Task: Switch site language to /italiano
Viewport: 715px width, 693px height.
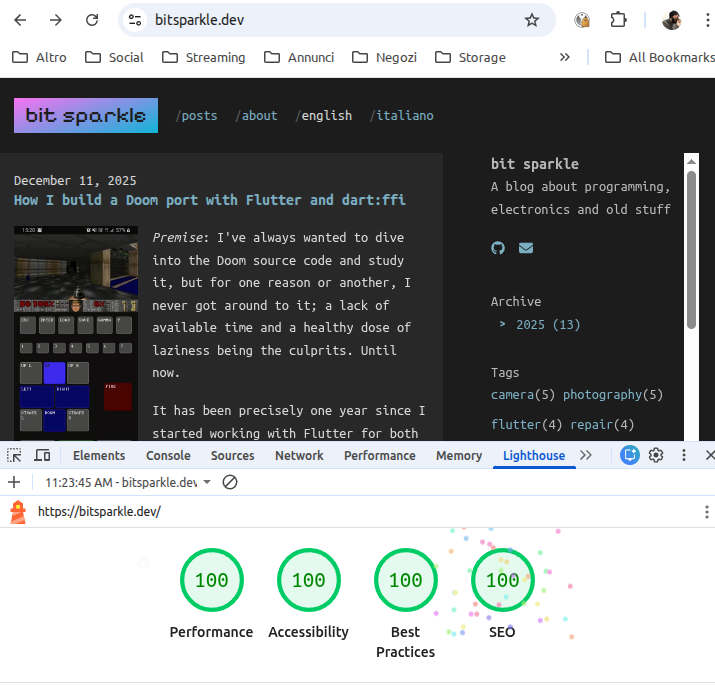Action: pos(402,116)
